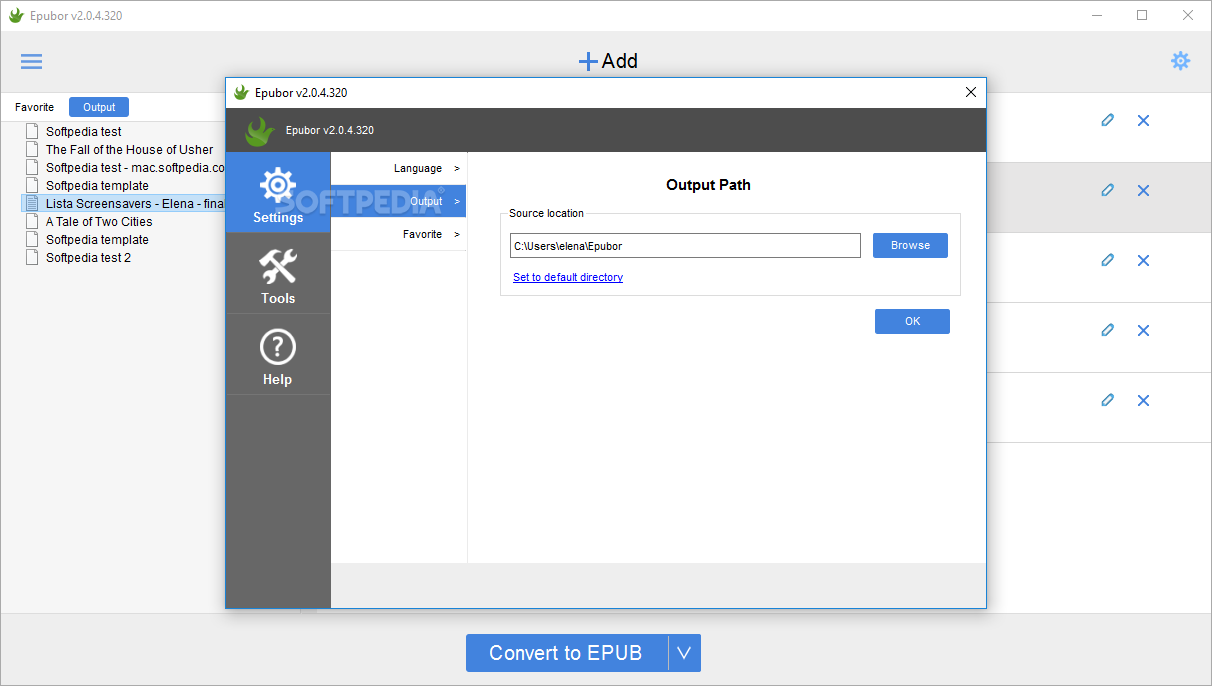Select The Fall of the House of Usher
The image size is (1212, 686).
click(130, 149)
